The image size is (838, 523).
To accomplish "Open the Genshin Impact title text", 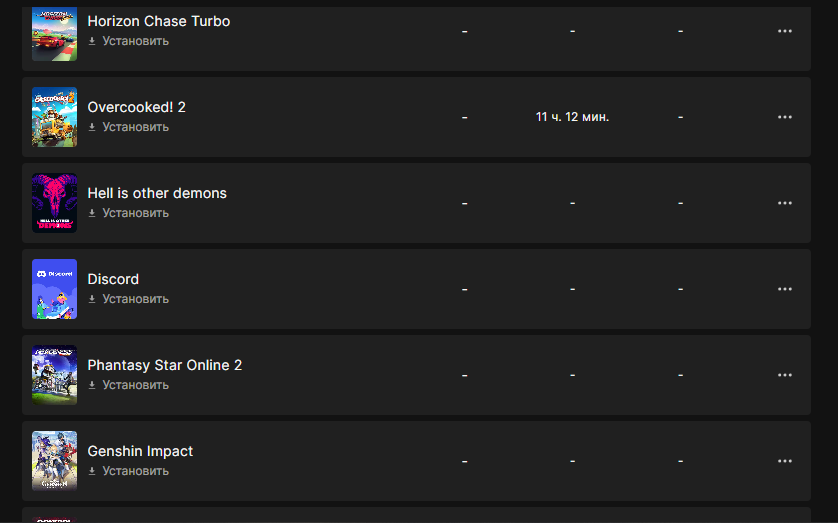I will pos(140,451).
